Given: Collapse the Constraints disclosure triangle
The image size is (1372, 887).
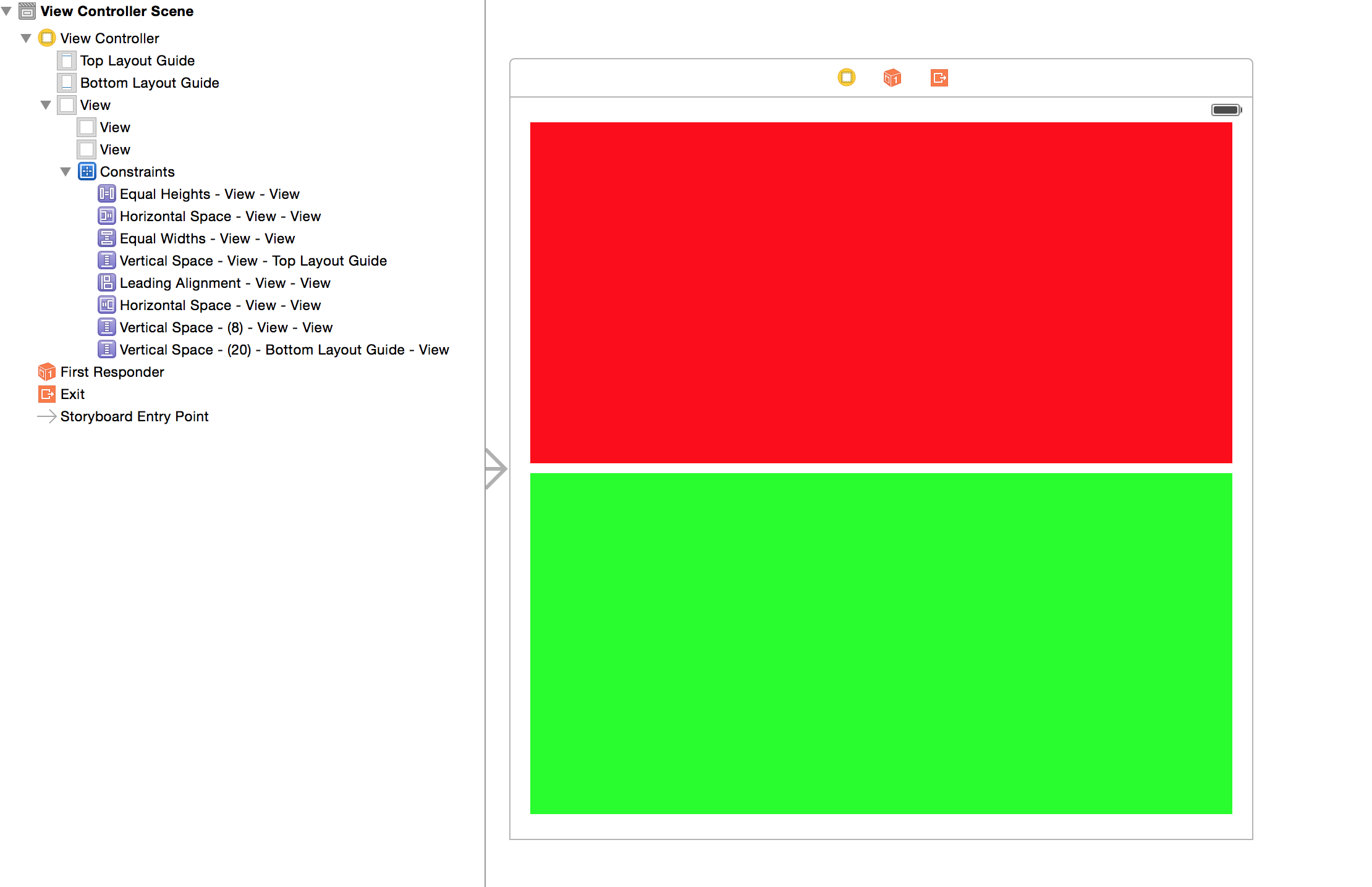Looking at the screenshot, I should tap(66, 172).
